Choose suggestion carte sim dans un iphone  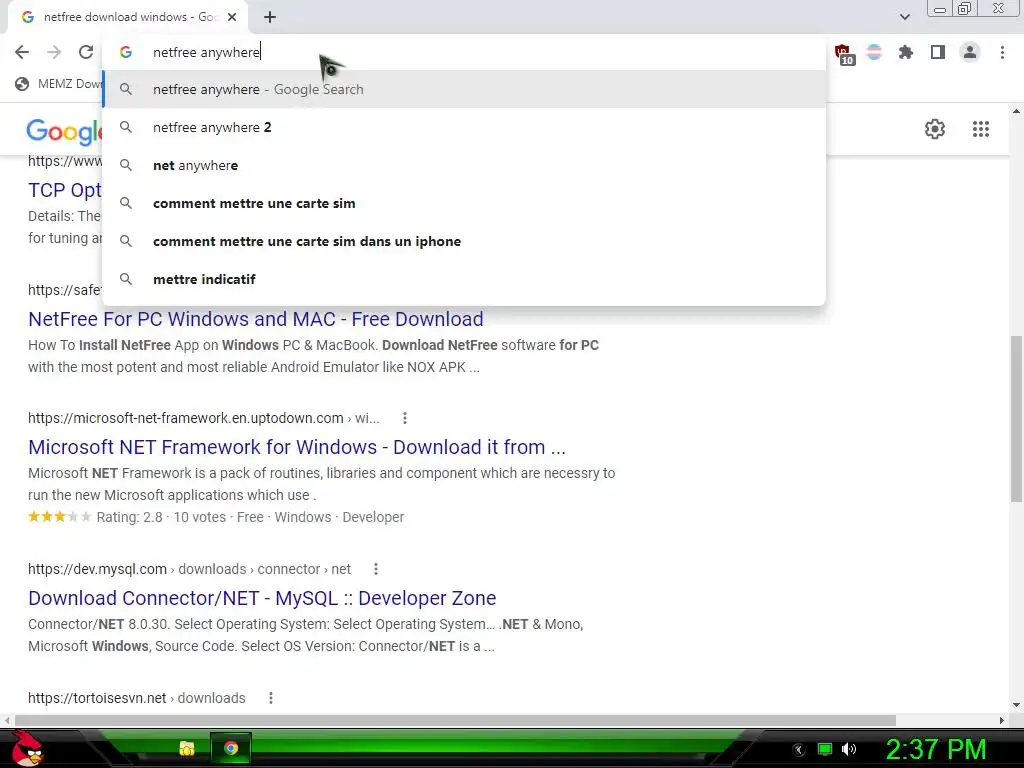[x=464, y=241]
